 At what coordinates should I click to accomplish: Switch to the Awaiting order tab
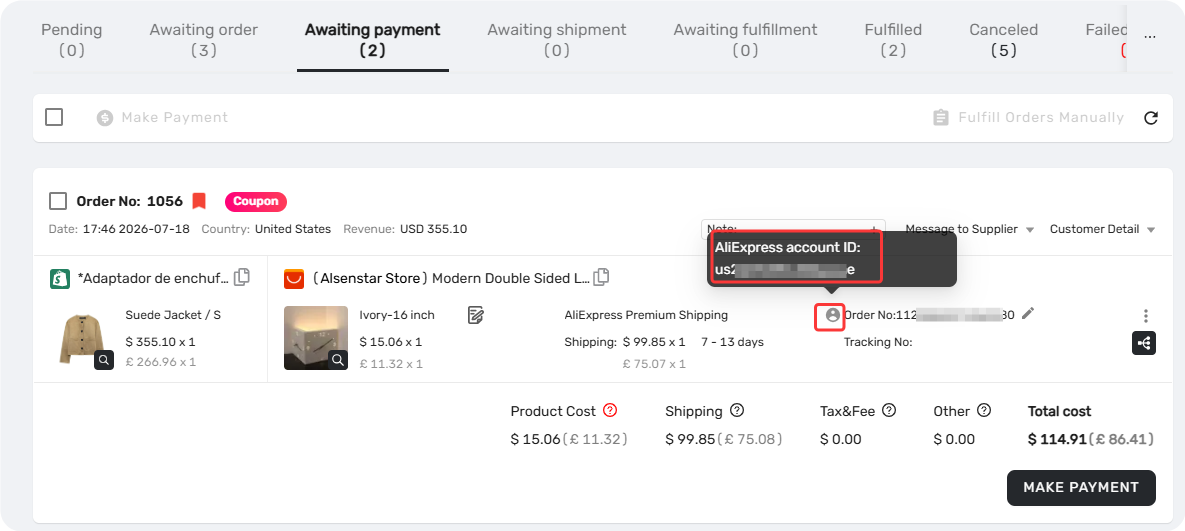tap(203, 40)
